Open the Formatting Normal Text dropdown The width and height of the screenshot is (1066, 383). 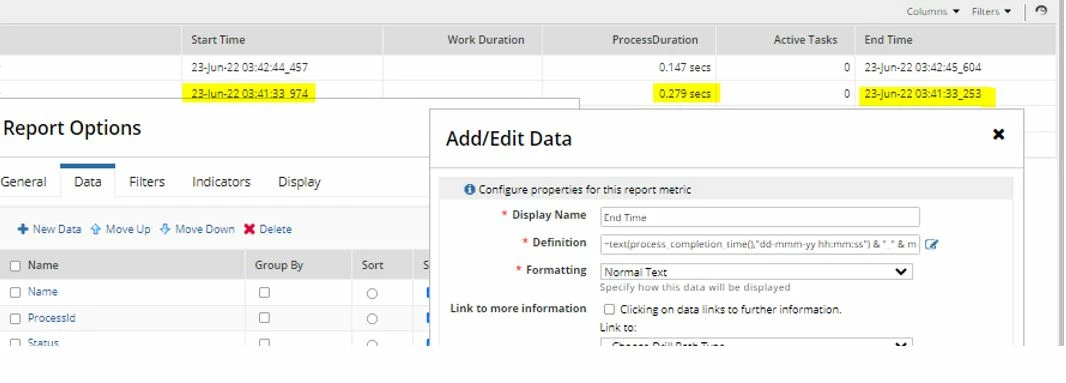(x=757, y=271)
